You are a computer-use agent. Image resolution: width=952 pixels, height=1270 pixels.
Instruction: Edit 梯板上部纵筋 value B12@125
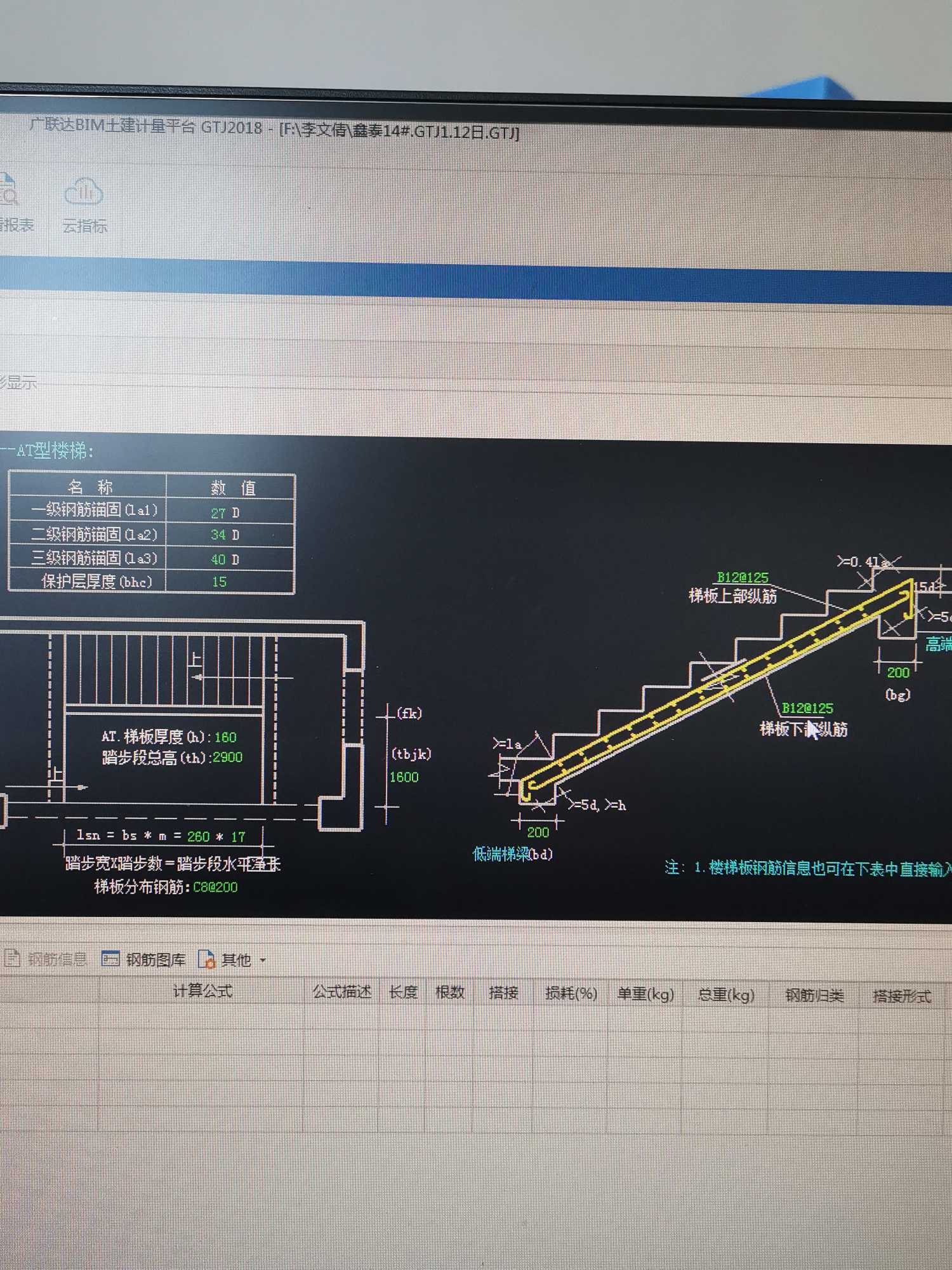(743, 577)
